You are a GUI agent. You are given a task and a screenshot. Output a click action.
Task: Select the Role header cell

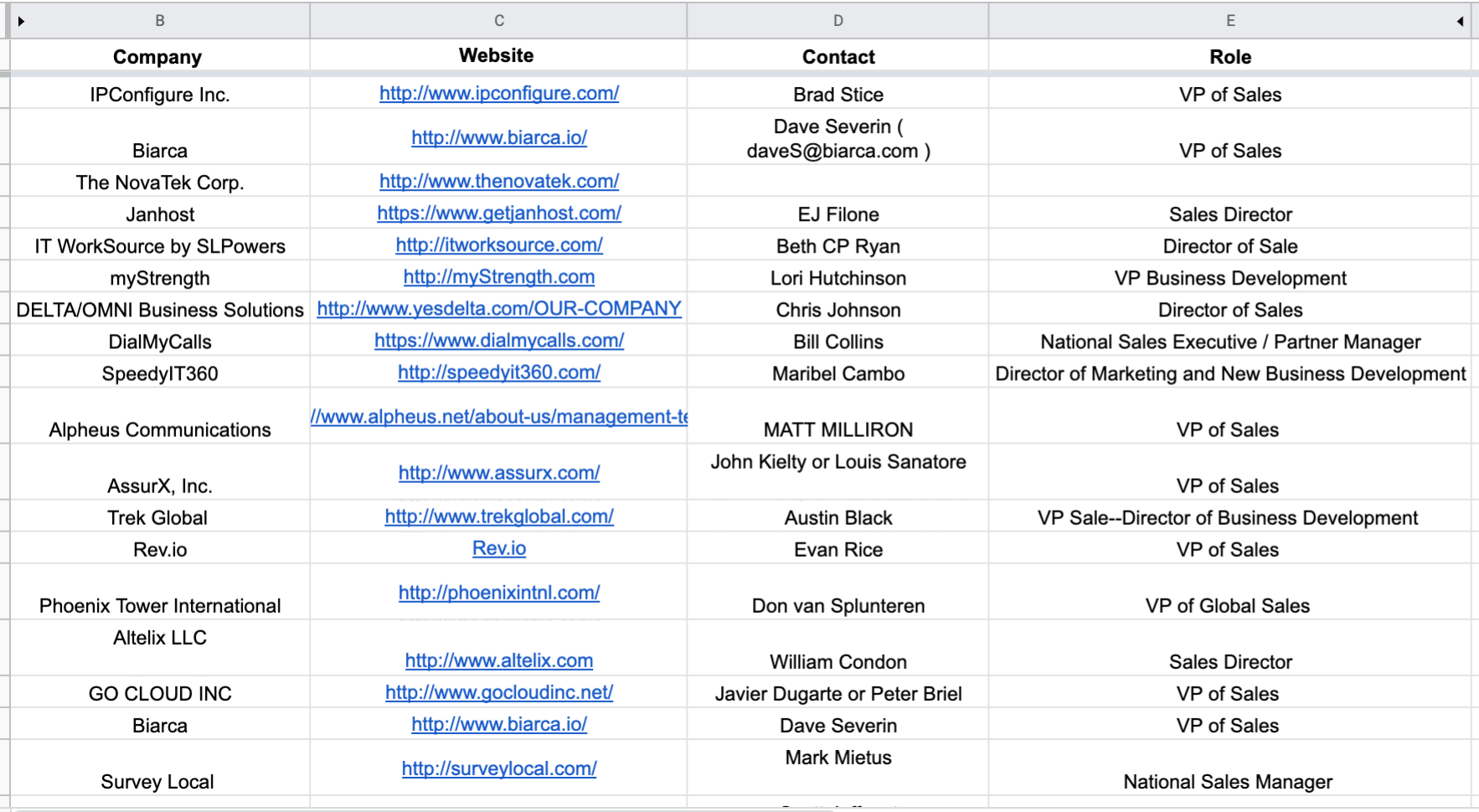pos(1230,56)
